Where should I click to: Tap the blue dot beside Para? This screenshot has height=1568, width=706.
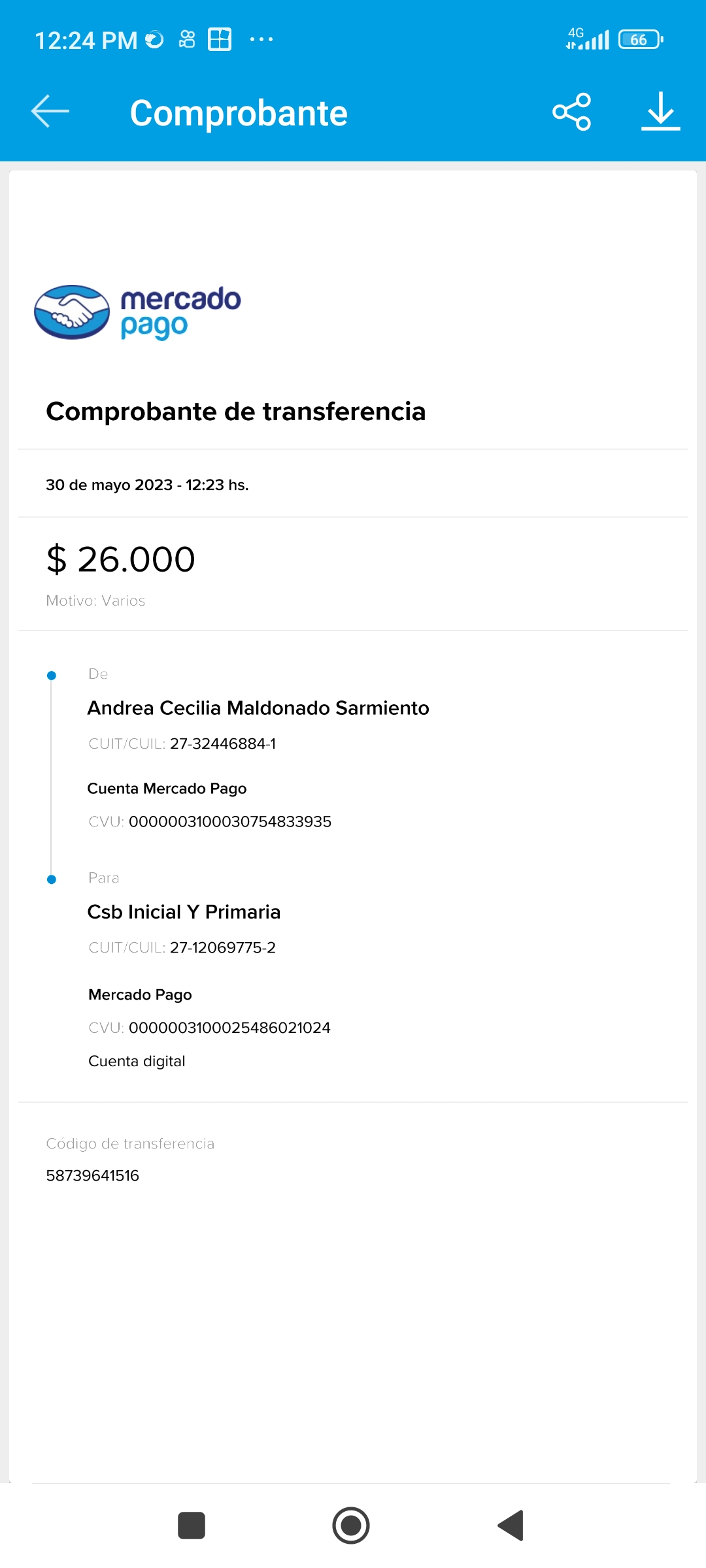tap(52, 879)
